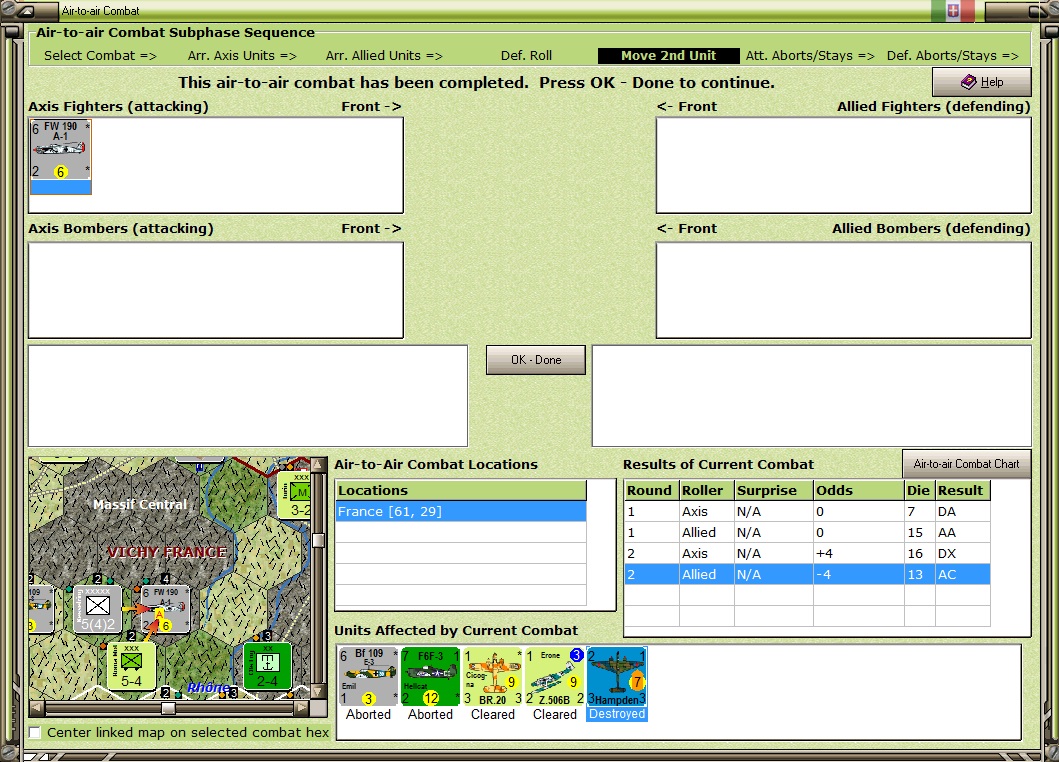Viewport: 1059px width, 762px height.
Task: Click the Locations column header
Action: click(x=461, y=490)
